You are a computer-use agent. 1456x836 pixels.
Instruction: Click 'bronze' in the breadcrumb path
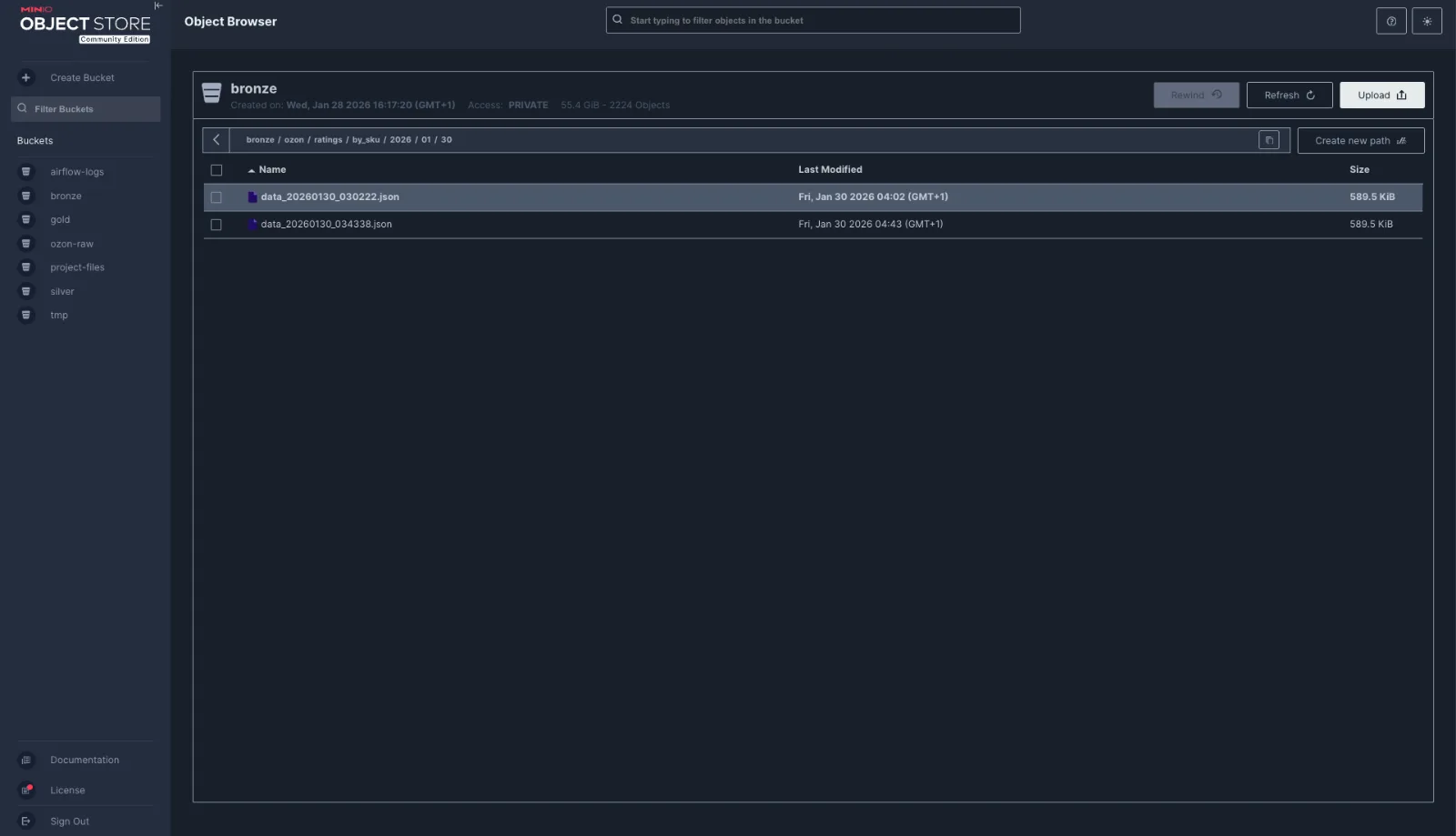click(260, 140)
